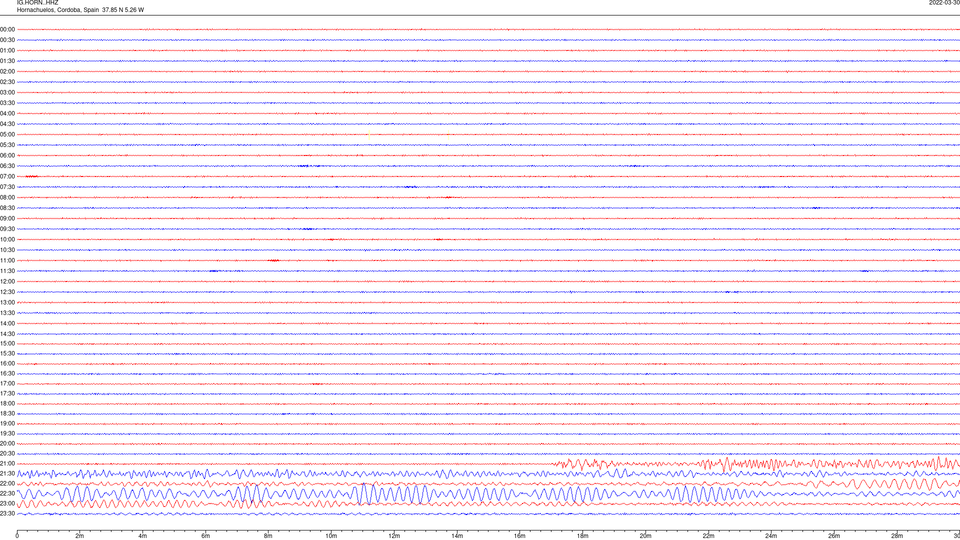Pick the 01:30 row label

pos(7,61)
